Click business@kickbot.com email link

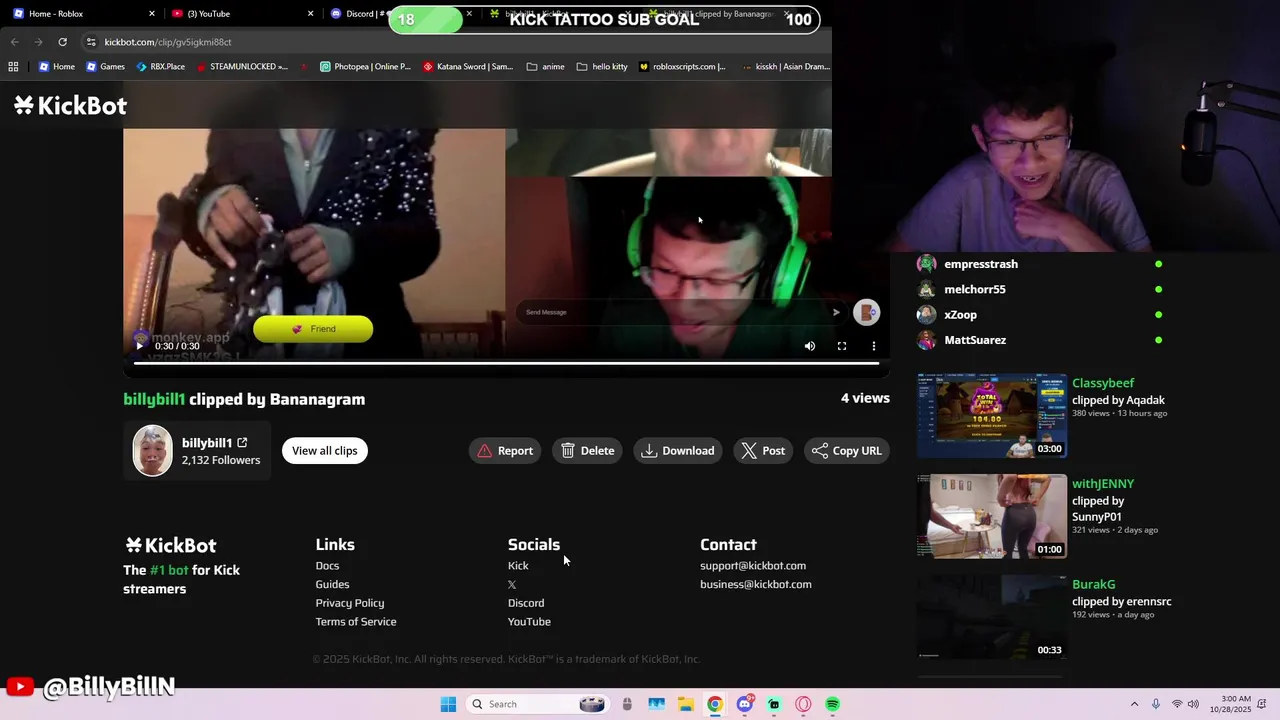click(x=756, y=585)
